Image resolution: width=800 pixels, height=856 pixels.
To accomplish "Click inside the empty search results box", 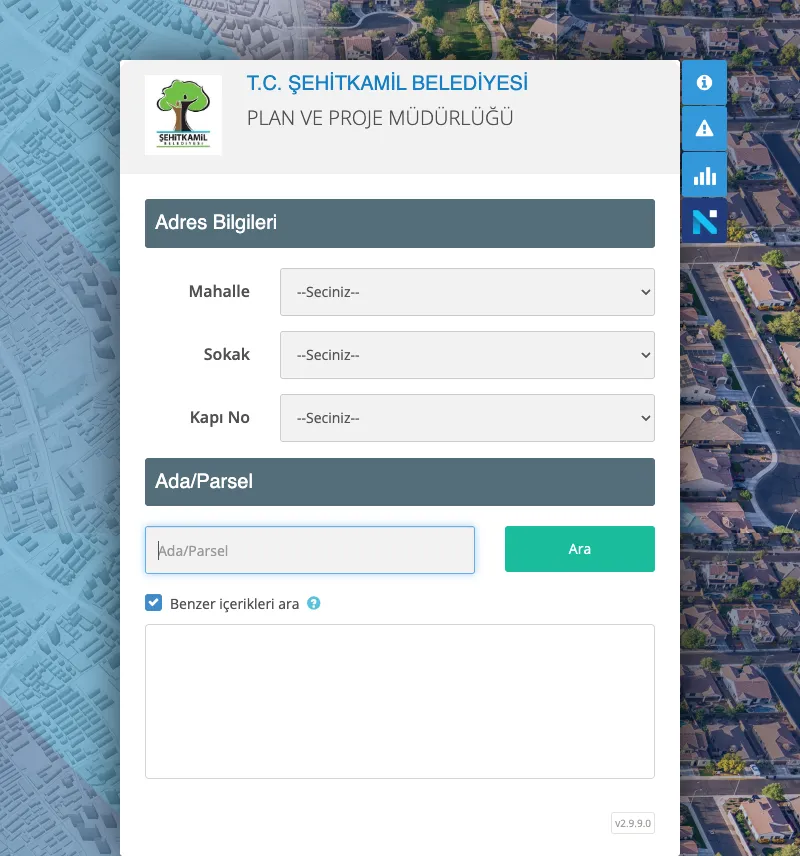I will pyautogui.click(x=400, y=701).
